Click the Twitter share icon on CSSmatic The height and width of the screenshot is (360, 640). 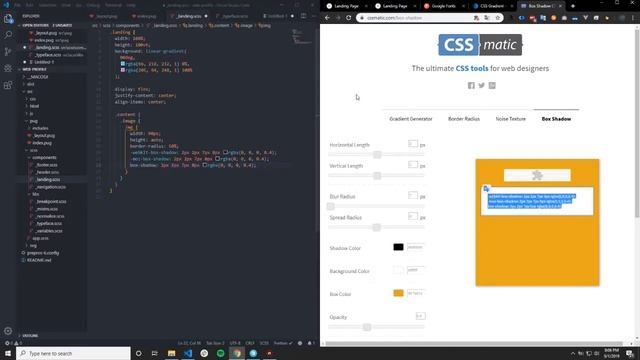(482, 85)
